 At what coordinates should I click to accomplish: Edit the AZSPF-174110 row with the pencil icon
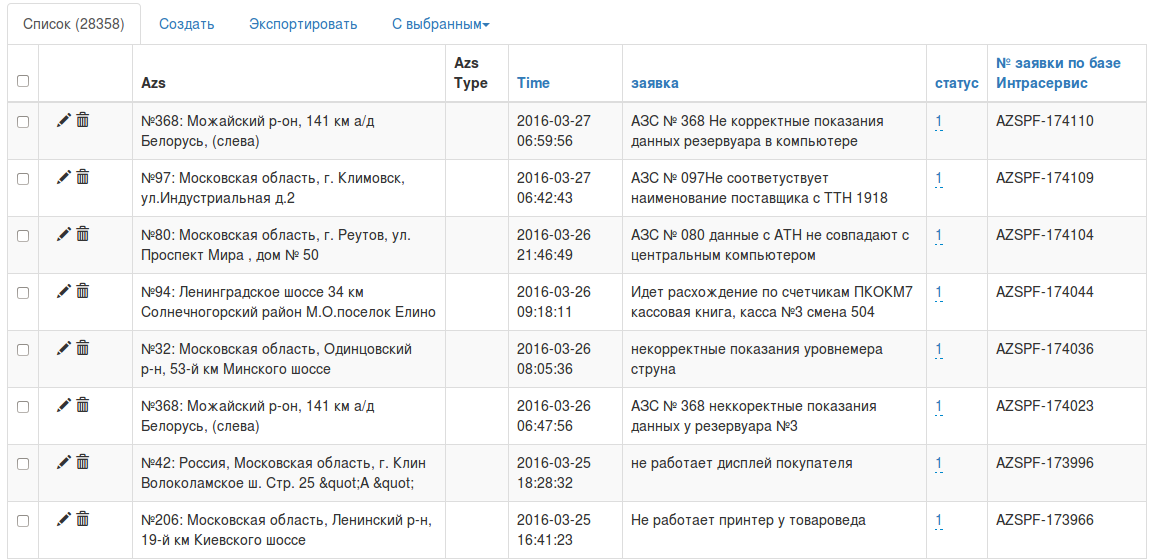(x=64, y=120)
